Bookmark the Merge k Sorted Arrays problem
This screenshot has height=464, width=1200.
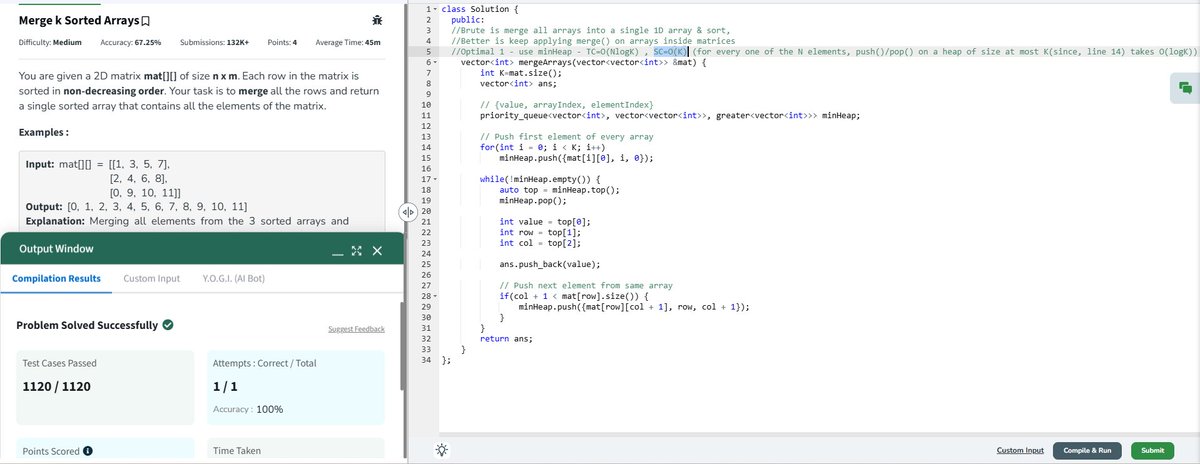[146, 20]
